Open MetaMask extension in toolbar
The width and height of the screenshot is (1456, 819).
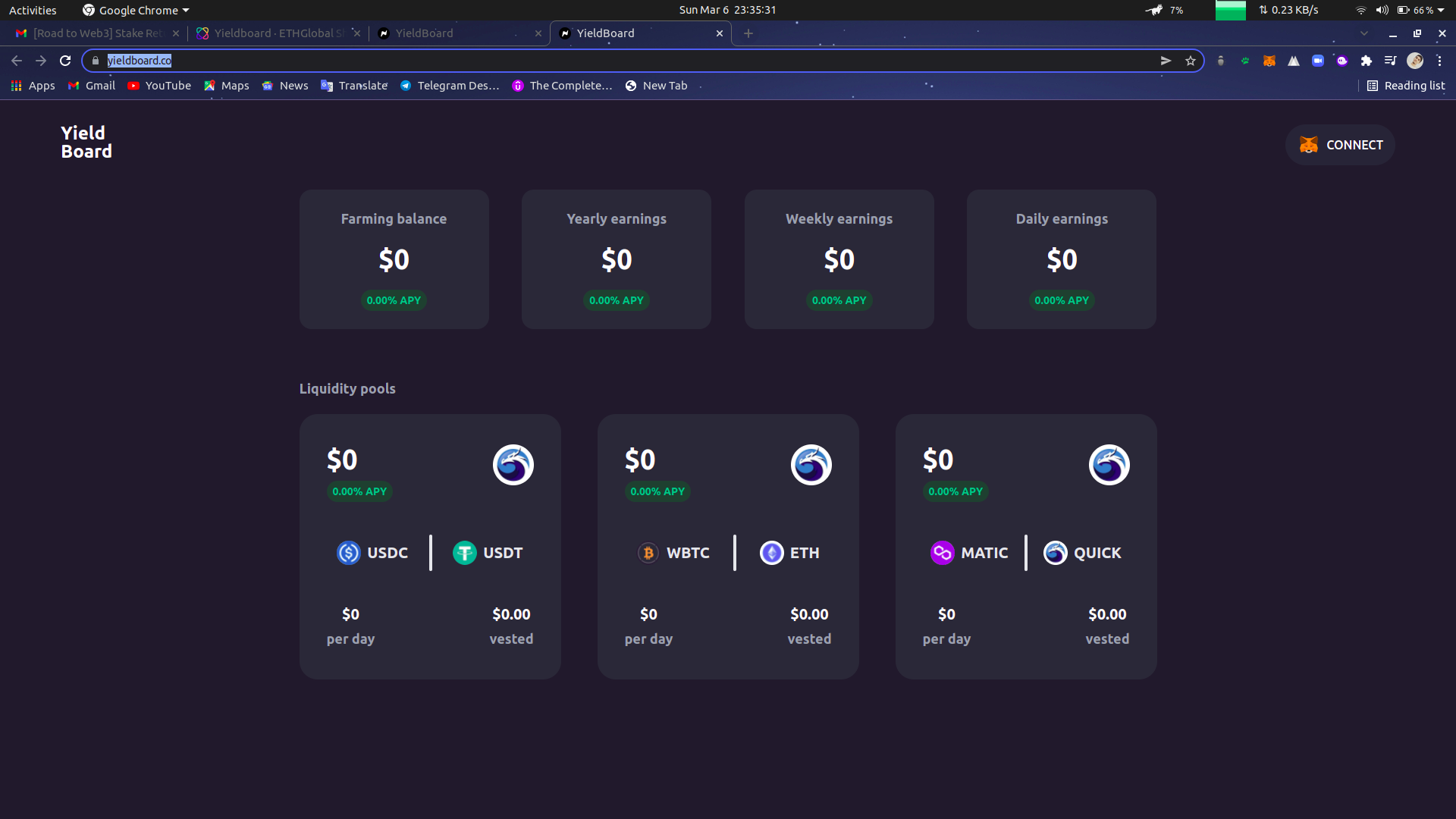(1269, 61)
